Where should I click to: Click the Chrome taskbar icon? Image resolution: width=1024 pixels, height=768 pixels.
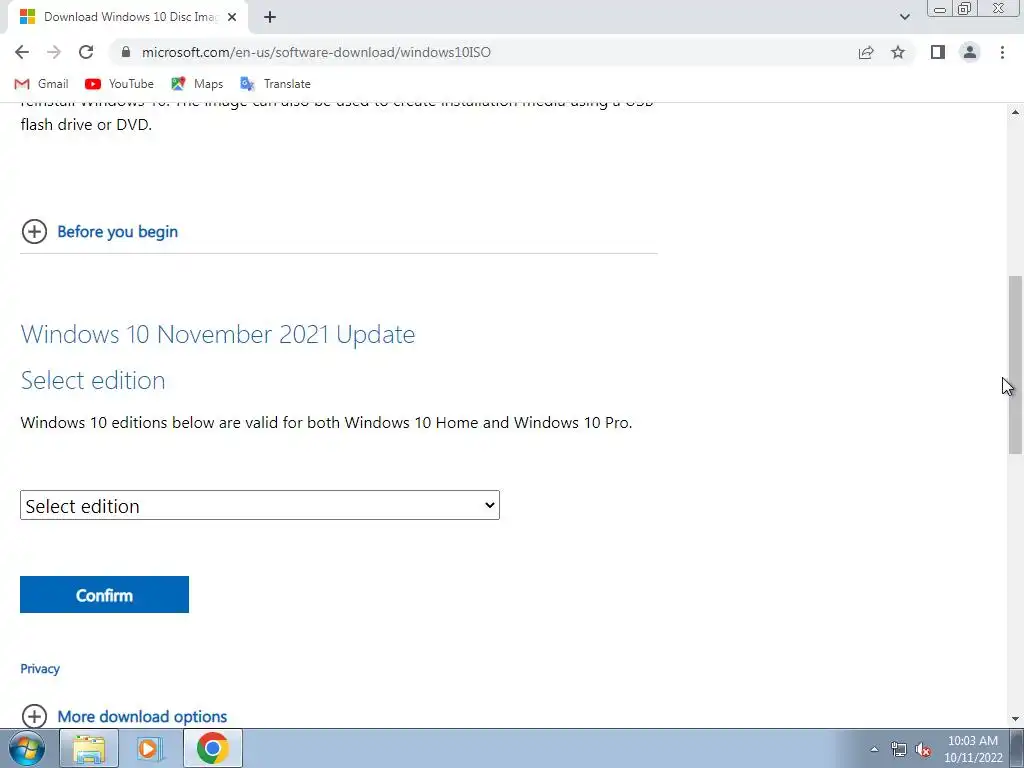212,748
